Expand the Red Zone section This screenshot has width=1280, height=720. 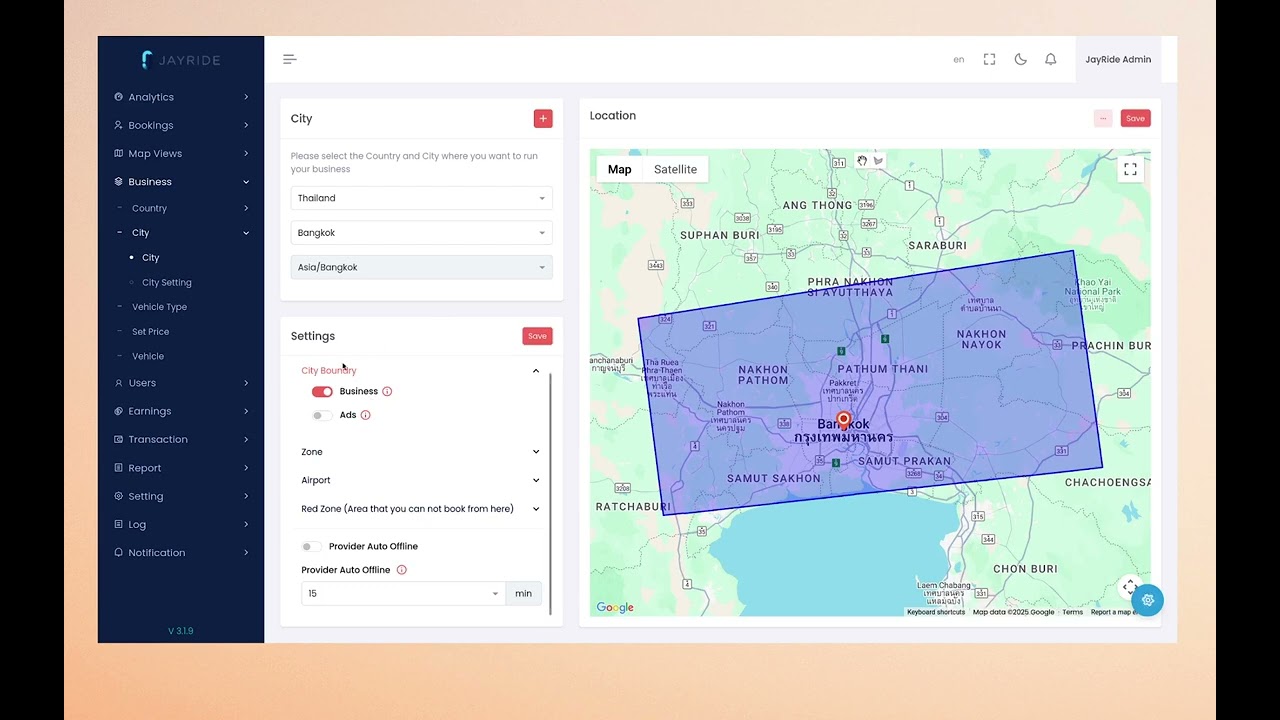click(x=420, y=509)
